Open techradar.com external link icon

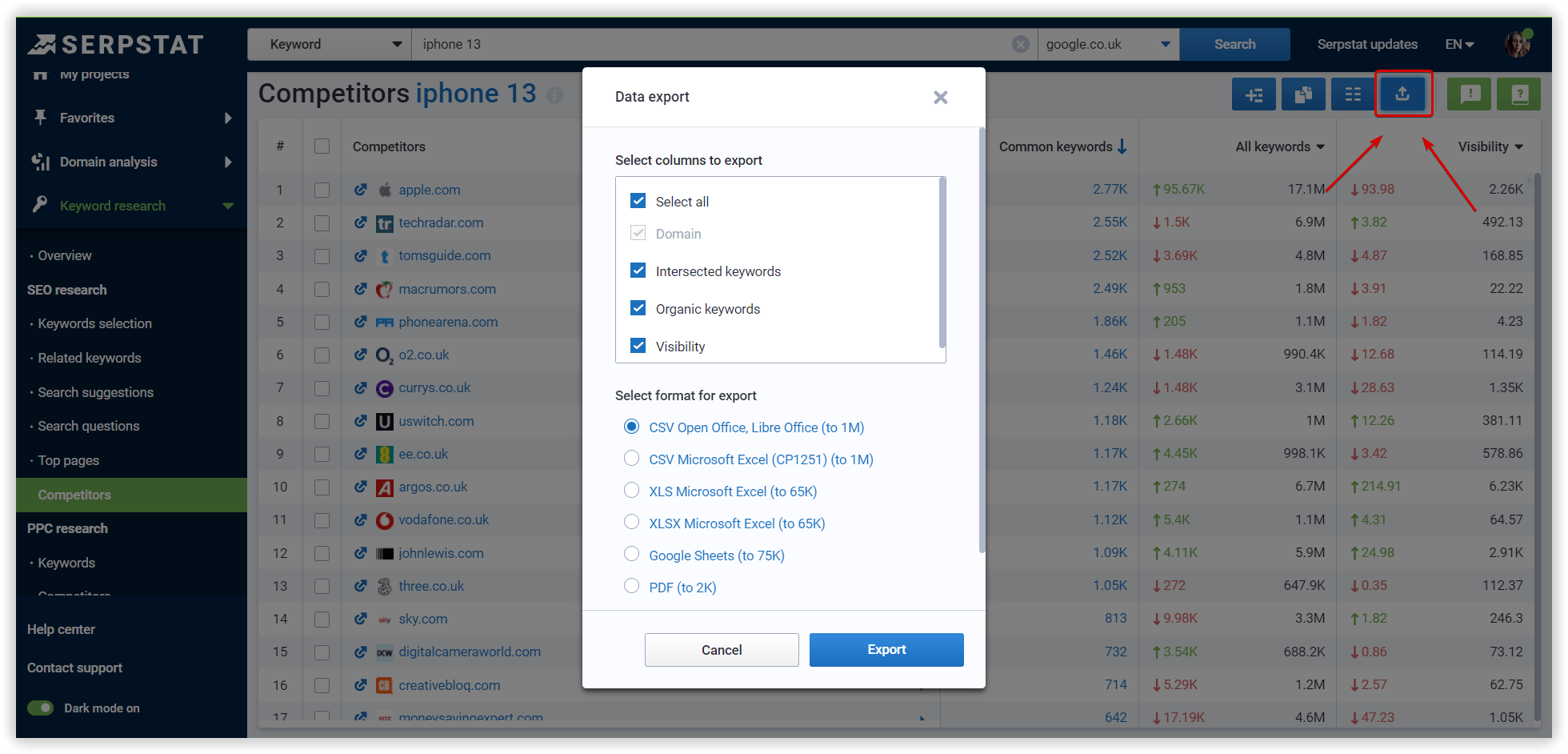pyautogui.click(x=361, y=223)
